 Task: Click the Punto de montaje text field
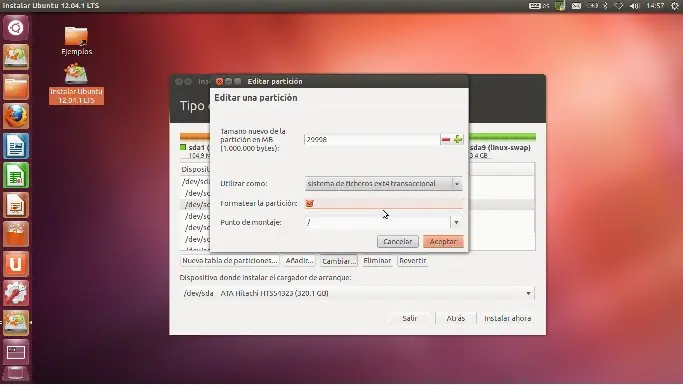tap(377, 223)
